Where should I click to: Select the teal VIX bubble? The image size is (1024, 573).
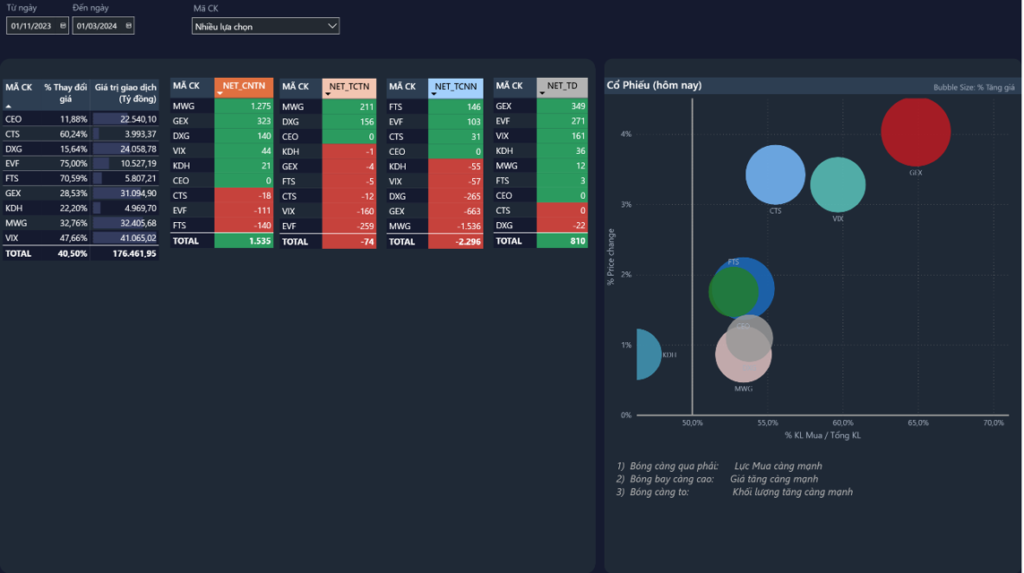[x=838, y=185]
